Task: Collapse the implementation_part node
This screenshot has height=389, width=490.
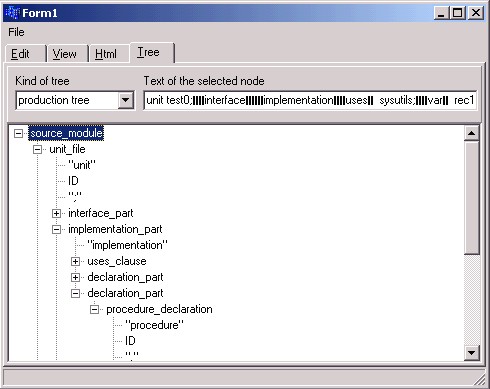Action: click(56, 229)
